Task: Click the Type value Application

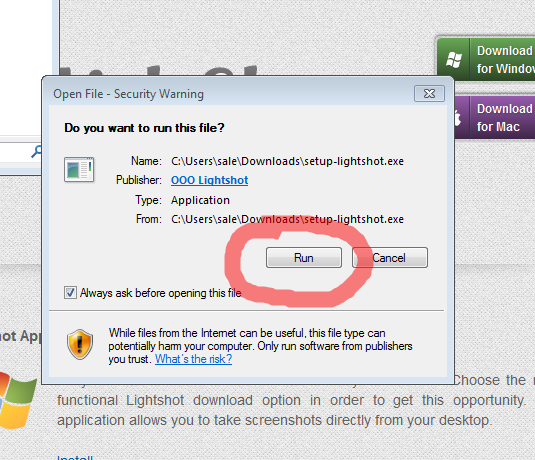Action: [x=200, y=200]
